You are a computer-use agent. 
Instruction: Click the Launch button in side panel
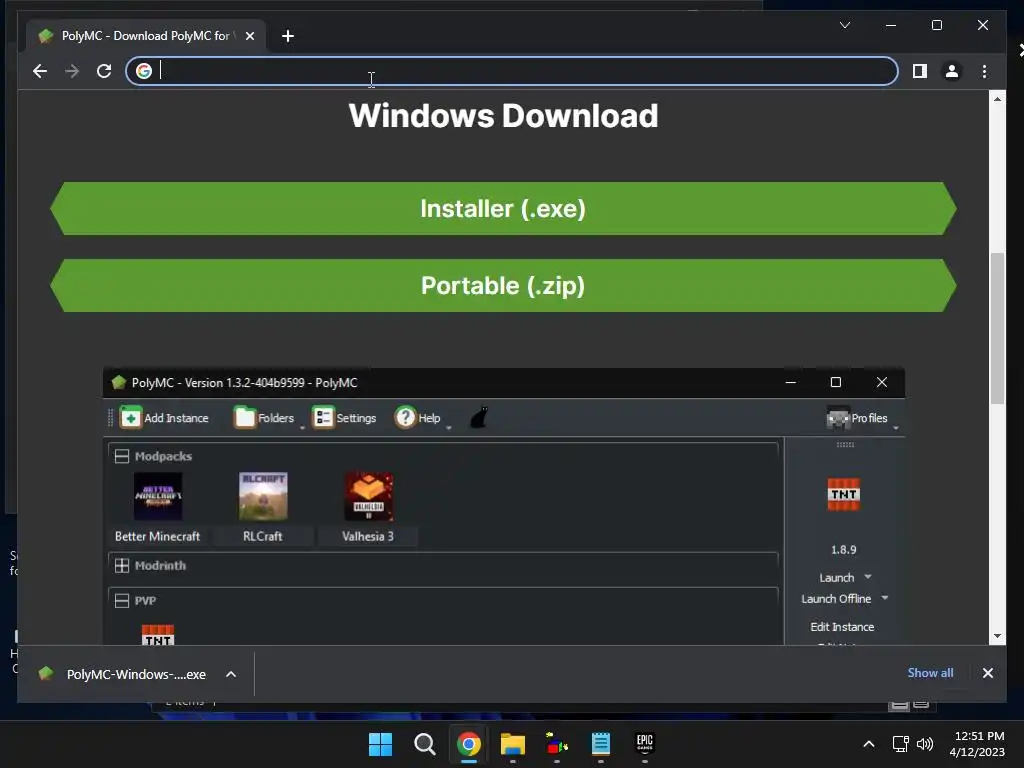837,577
